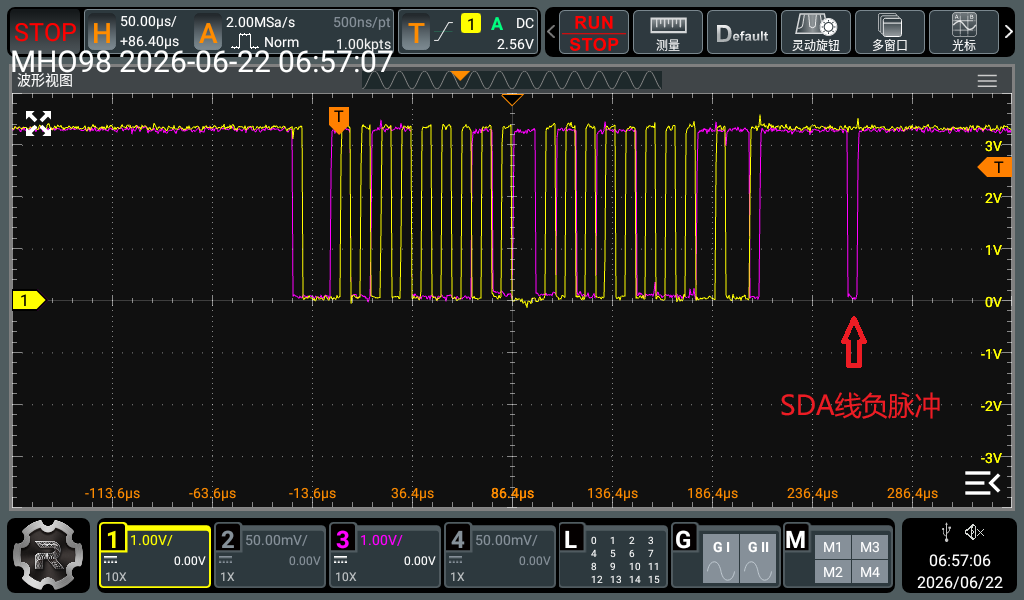The image size is (1024, 600).
Task: Select math channel M2
Action: point(833,573)
